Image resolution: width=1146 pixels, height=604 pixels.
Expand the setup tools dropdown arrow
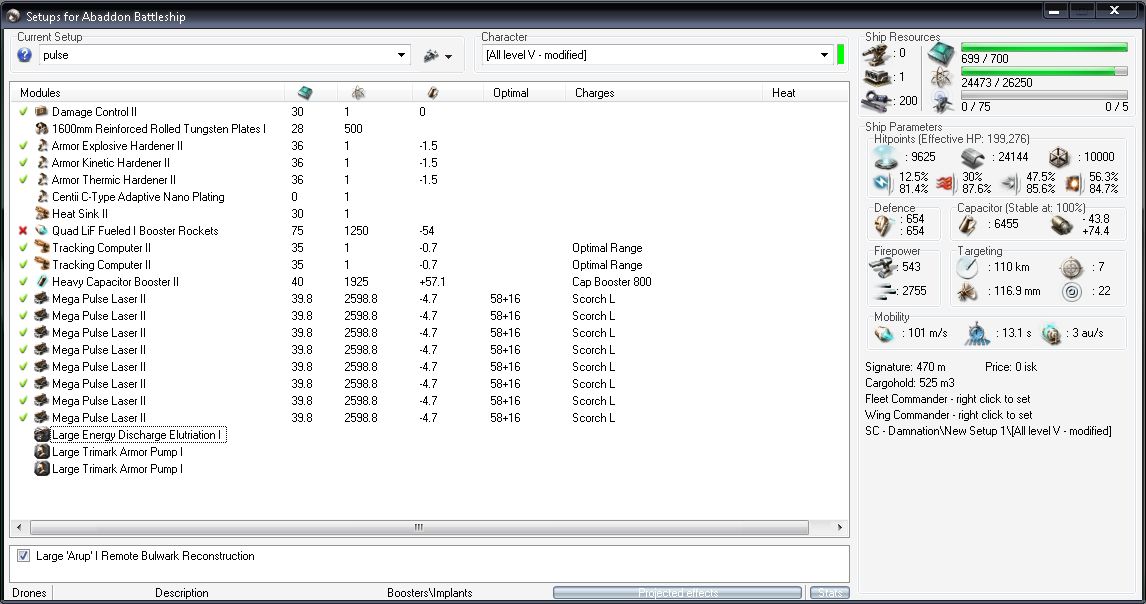pos(449,56)
